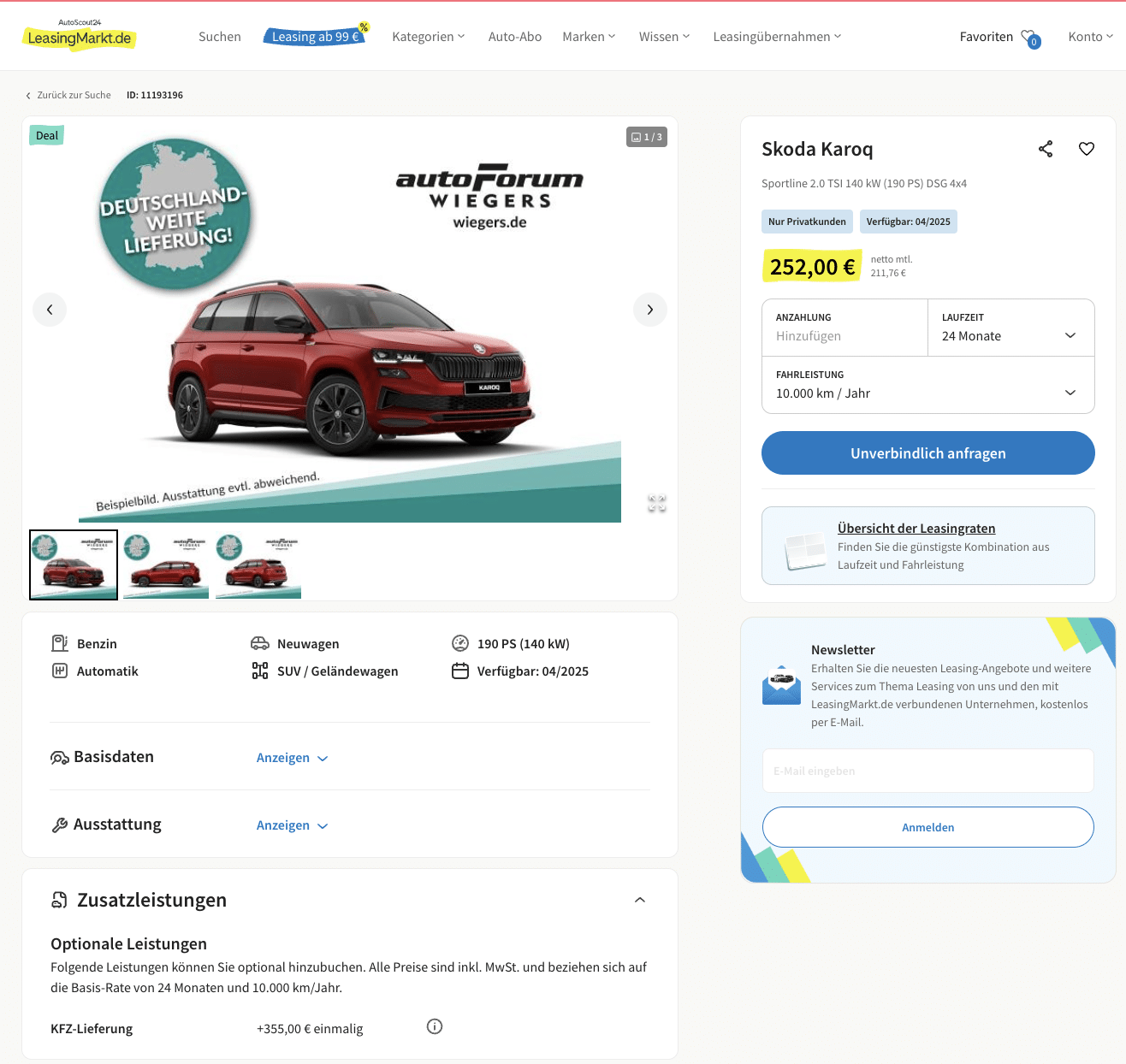Expand Ausstattung via Anzeigen

tap(292, 825)
